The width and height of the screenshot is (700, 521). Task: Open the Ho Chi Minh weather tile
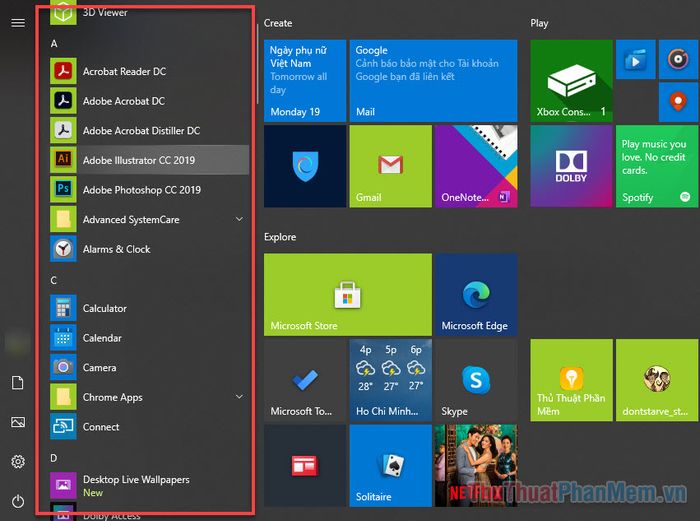[x=391, y=380]
